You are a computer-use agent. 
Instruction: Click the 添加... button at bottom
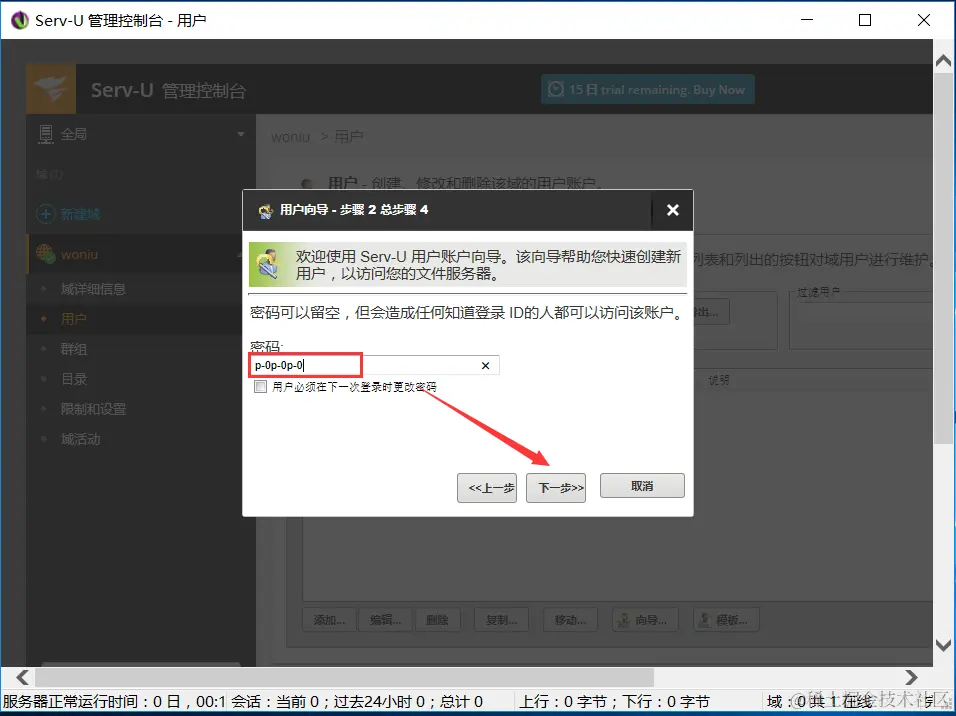(x=329, y=620)
